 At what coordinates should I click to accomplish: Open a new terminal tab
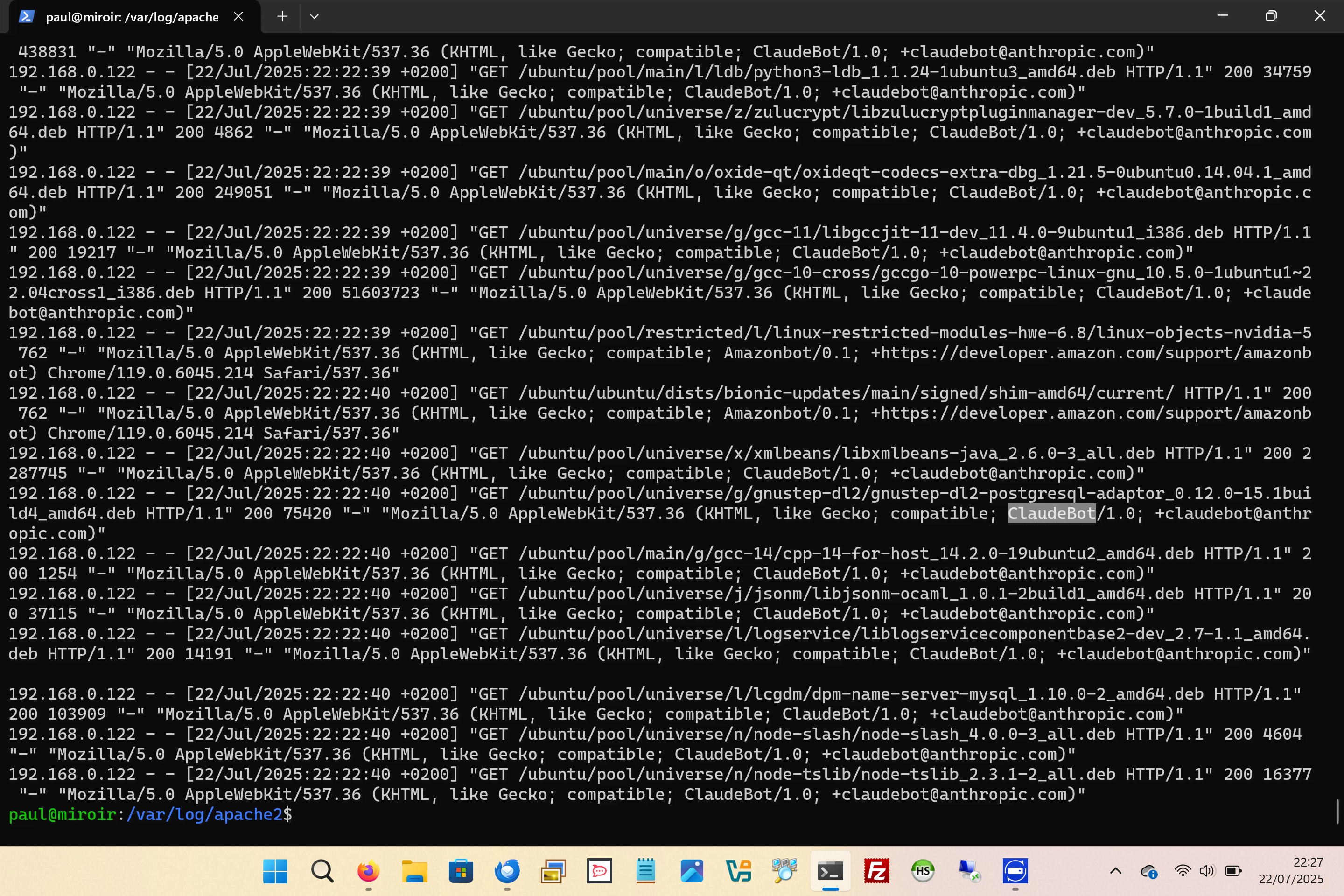click(282, 17)
